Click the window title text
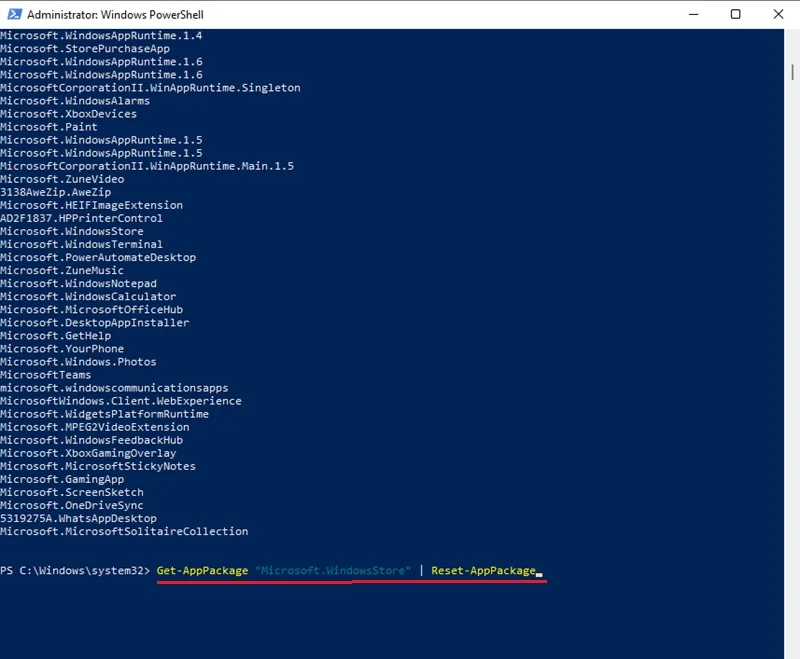Image resolution: width=800 pixels, height=659 pixels. 115,15
